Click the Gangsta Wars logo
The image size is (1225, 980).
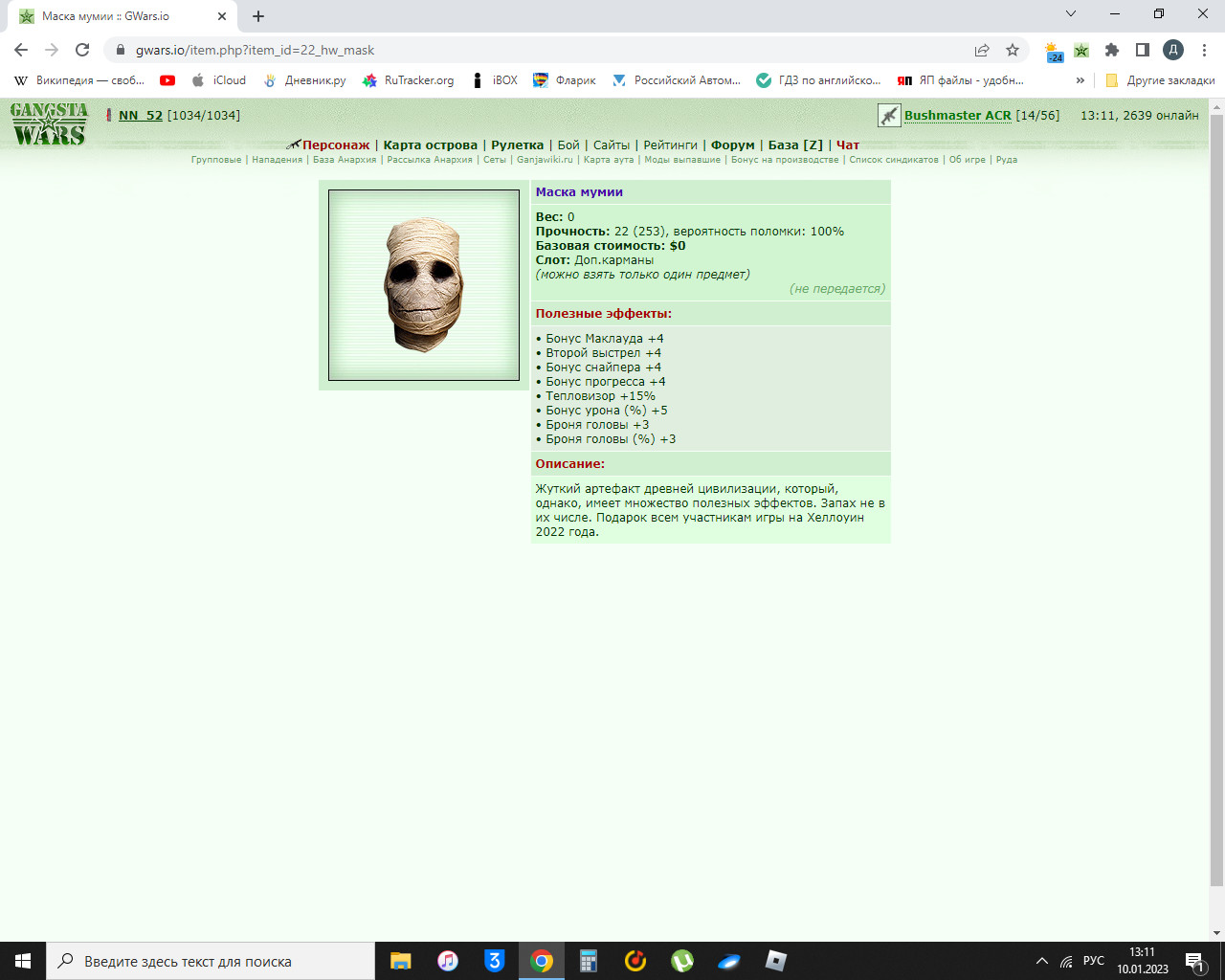click(x=50, y=124)
